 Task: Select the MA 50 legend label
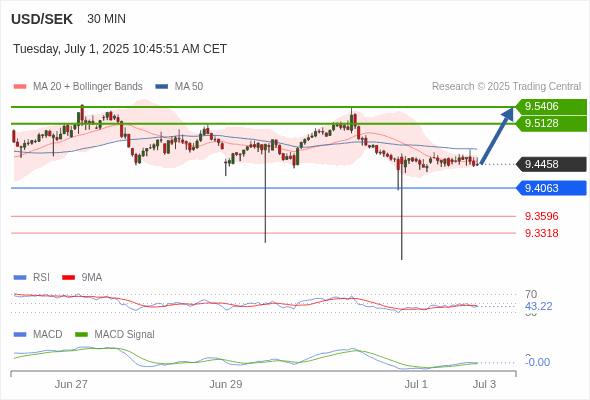(x=189, y=87)
